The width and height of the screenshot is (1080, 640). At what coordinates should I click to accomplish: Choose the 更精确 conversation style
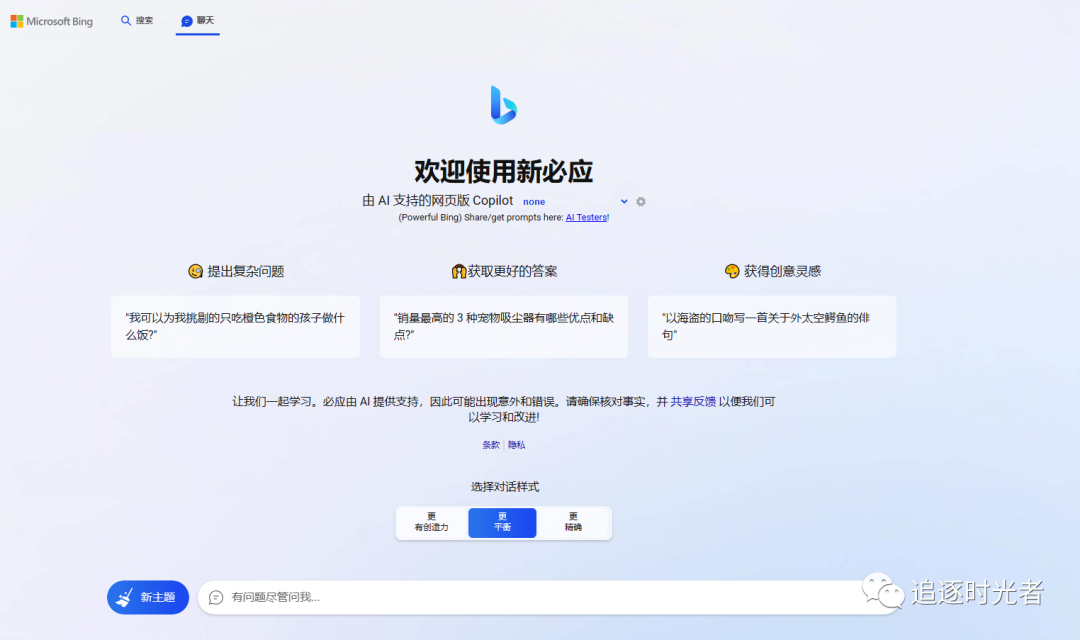(573, 522)
